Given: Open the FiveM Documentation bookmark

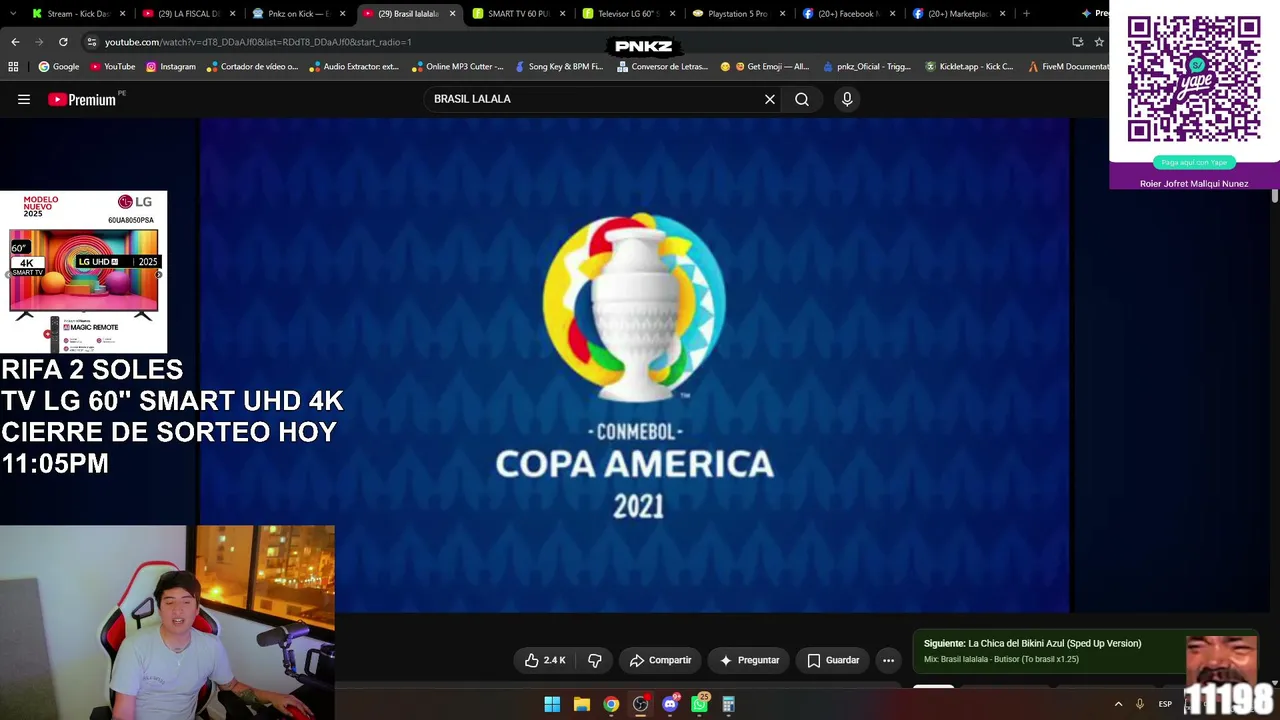Looking at the screenshot, I should tap(1068, 67).
